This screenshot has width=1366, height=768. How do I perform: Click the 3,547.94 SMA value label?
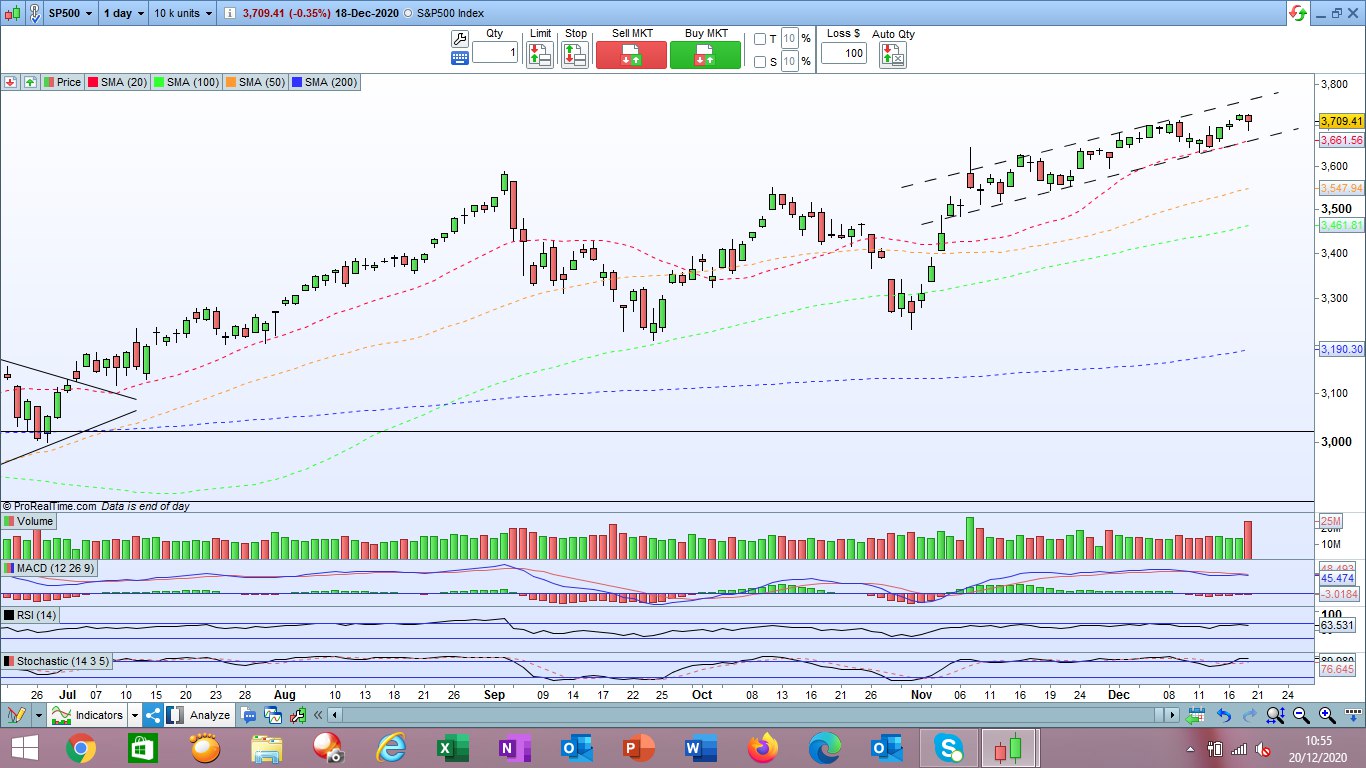[1342, 188]
